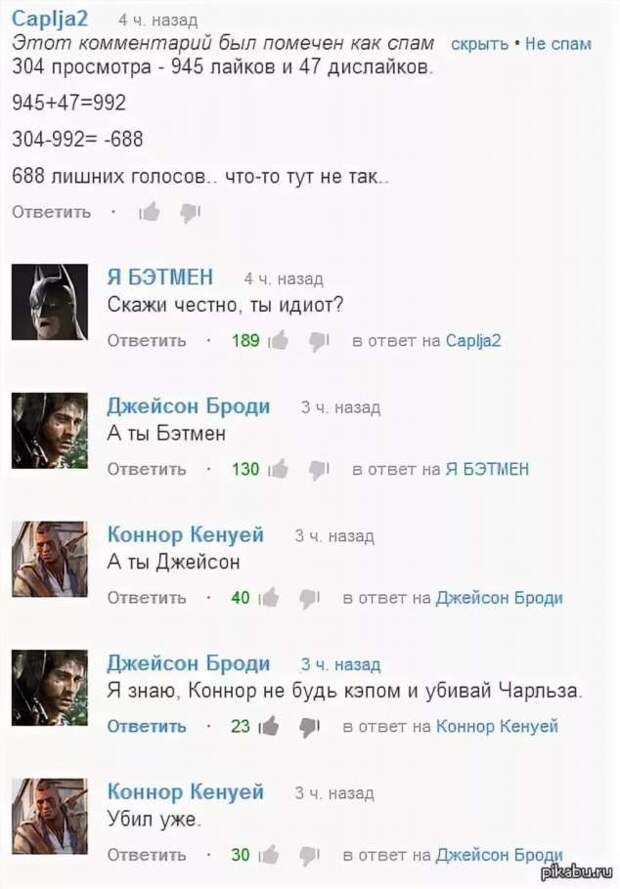620x889 pixels.
Task: Like 'А ты Бэтмен' comment
Action: coord(278,469)
